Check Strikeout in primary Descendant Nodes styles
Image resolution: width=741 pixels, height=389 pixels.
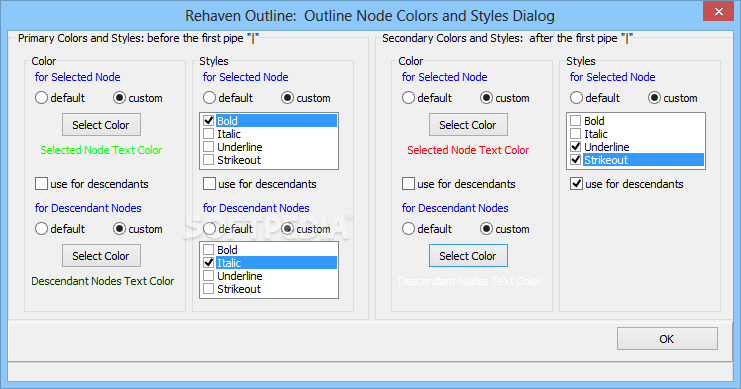(208, 289)
